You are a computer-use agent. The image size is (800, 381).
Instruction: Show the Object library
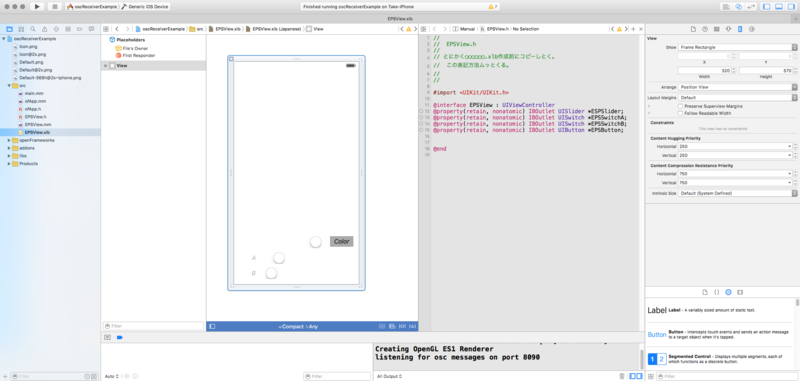[x=728, y=292]
